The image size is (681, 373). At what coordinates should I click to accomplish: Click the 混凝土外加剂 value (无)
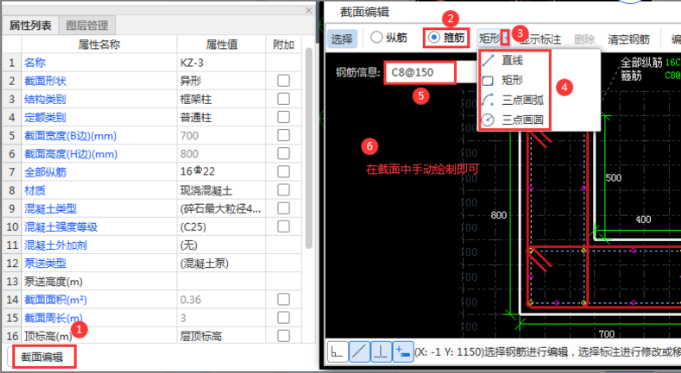(x=188, y=245)
